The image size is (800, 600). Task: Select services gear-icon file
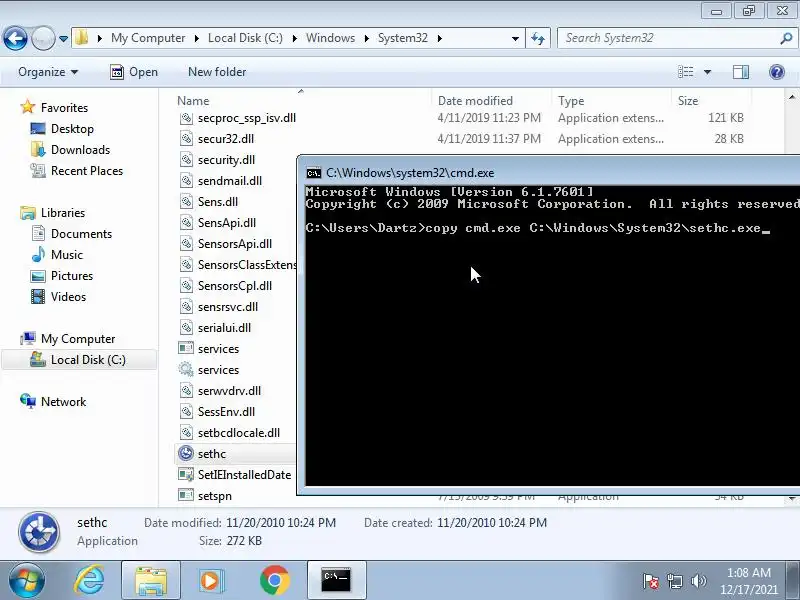pyautogui.click(x=186, y=369)
